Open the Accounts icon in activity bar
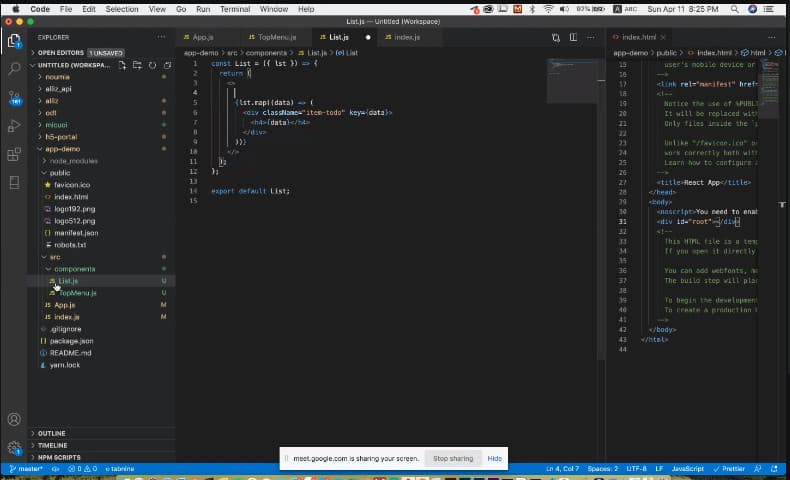 [x=14, y=419]
